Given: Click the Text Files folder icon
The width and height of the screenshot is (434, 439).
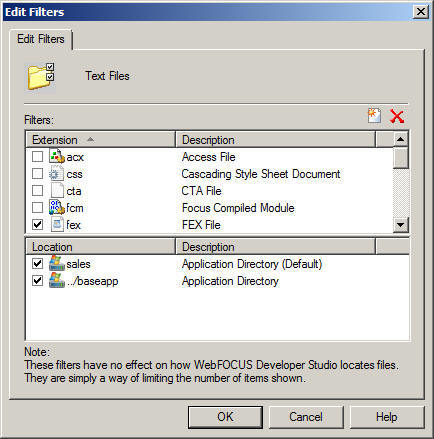Looking at the screenshot, I should point(41,77).
